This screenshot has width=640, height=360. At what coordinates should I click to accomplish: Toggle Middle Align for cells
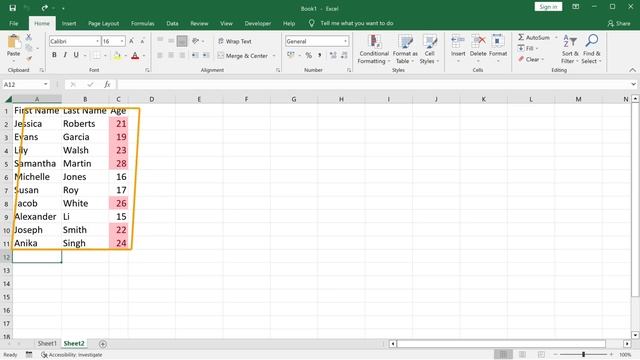coord(171,40)
